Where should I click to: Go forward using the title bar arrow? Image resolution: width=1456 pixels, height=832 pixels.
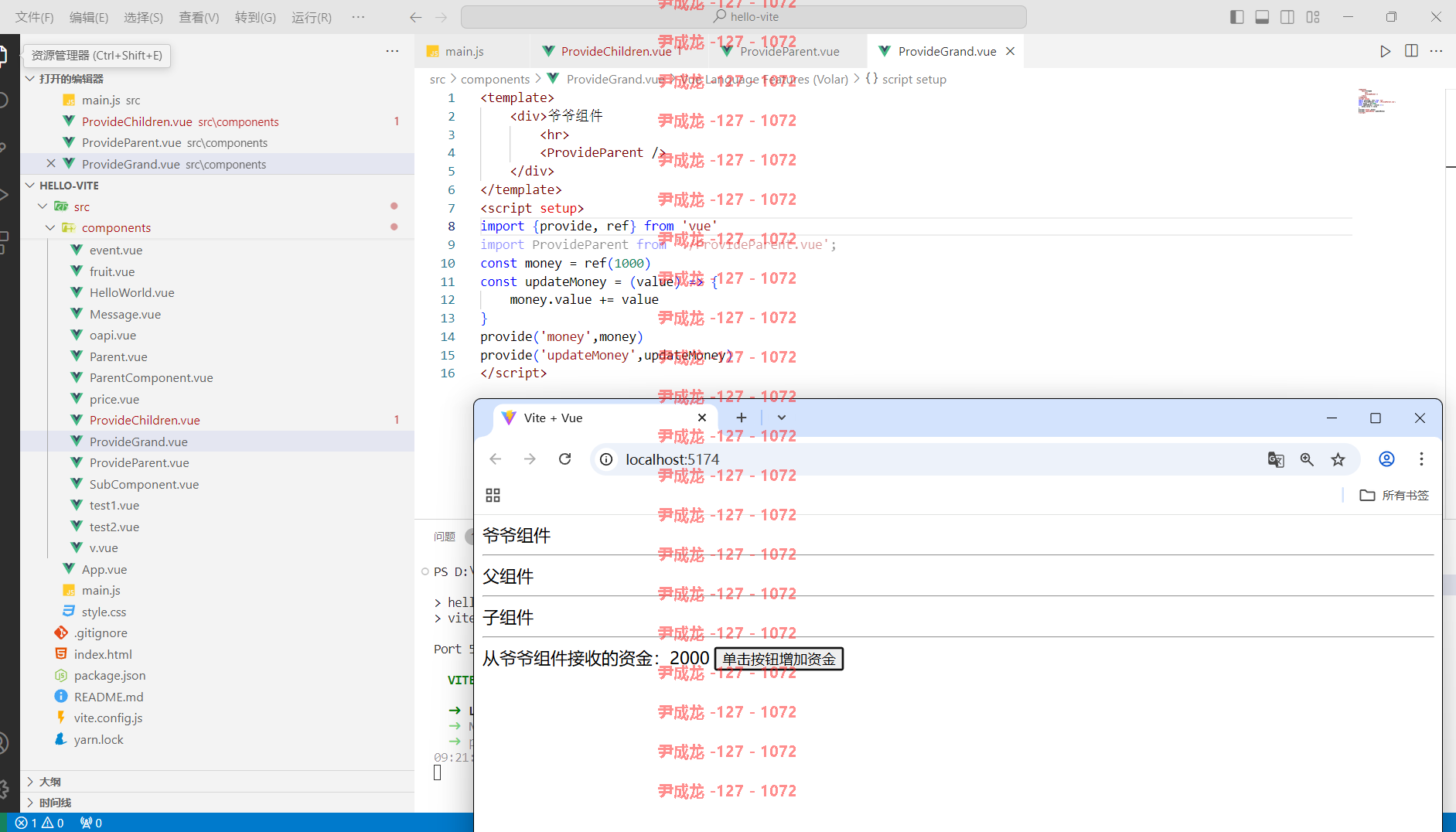click(441, 17)
